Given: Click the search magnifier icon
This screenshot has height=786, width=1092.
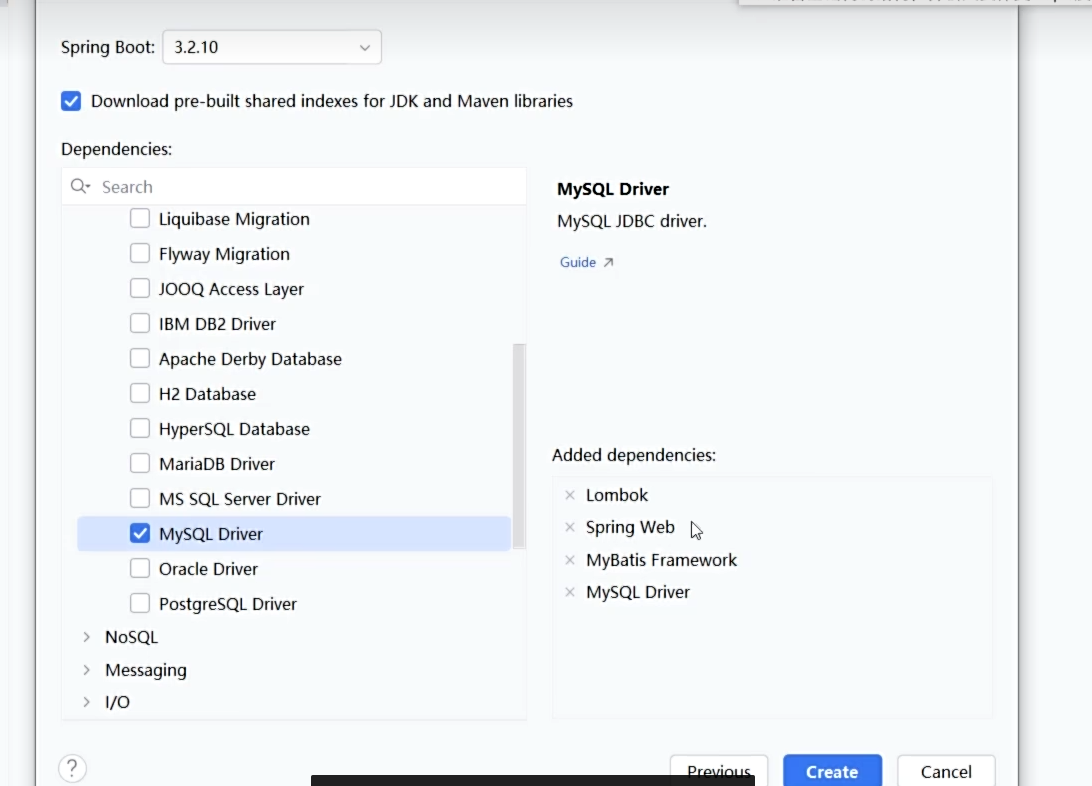Looking at the screenshot, I should click(x=79, y=186).
